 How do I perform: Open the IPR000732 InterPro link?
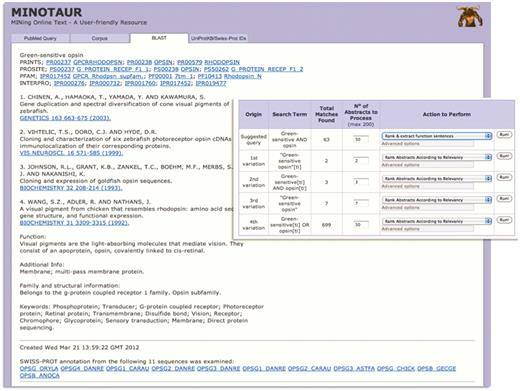click(104, 83)
